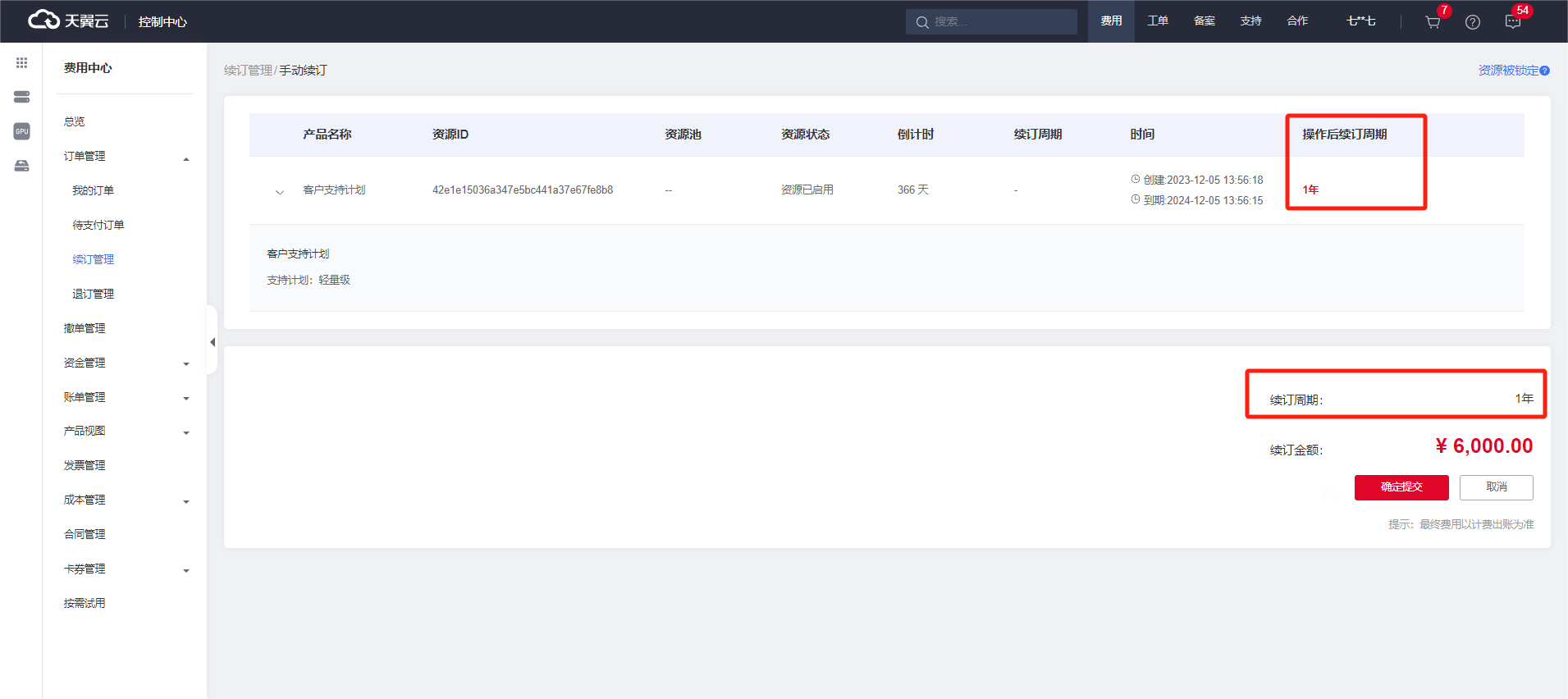Click the 产品名称 column header
Viewport: 1568px width, 699px height.
327,135
